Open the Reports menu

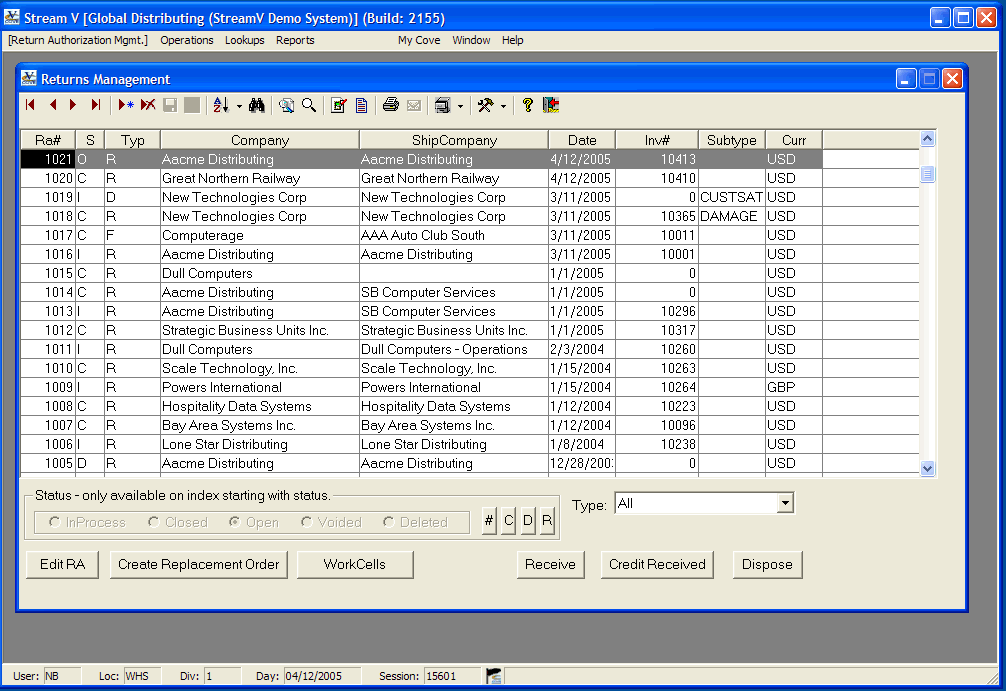[295, 40]
